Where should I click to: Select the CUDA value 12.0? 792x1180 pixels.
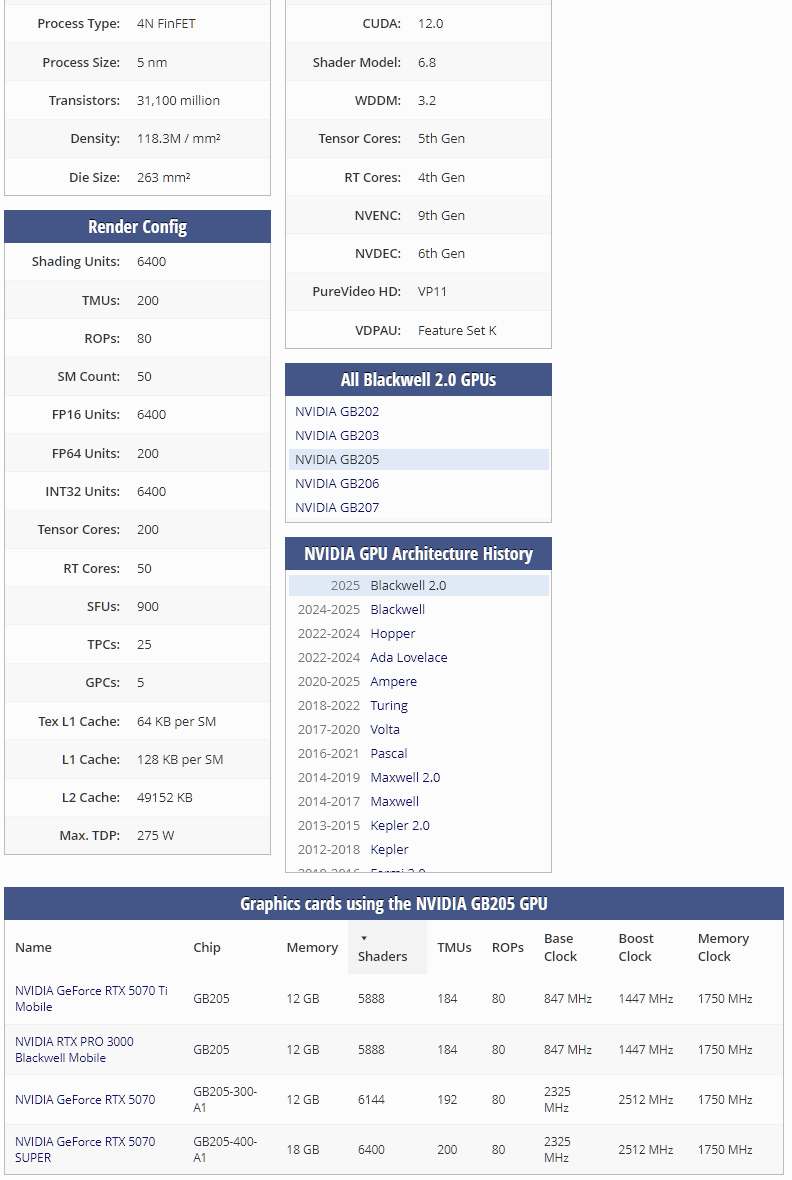tap(431, 24)
